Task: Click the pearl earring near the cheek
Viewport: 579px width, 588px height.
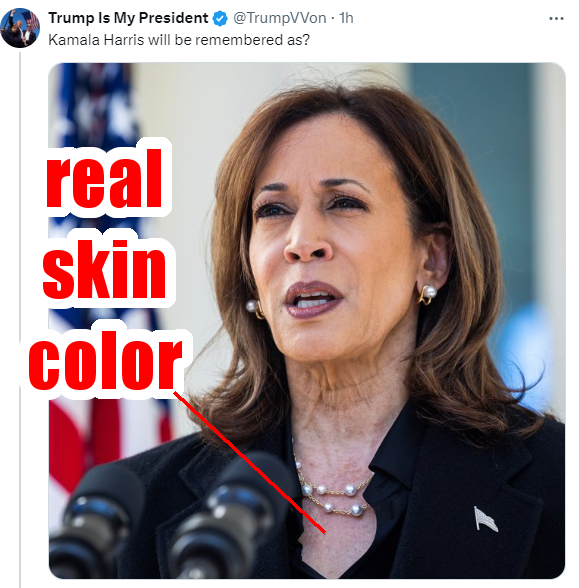Action: 255,309
